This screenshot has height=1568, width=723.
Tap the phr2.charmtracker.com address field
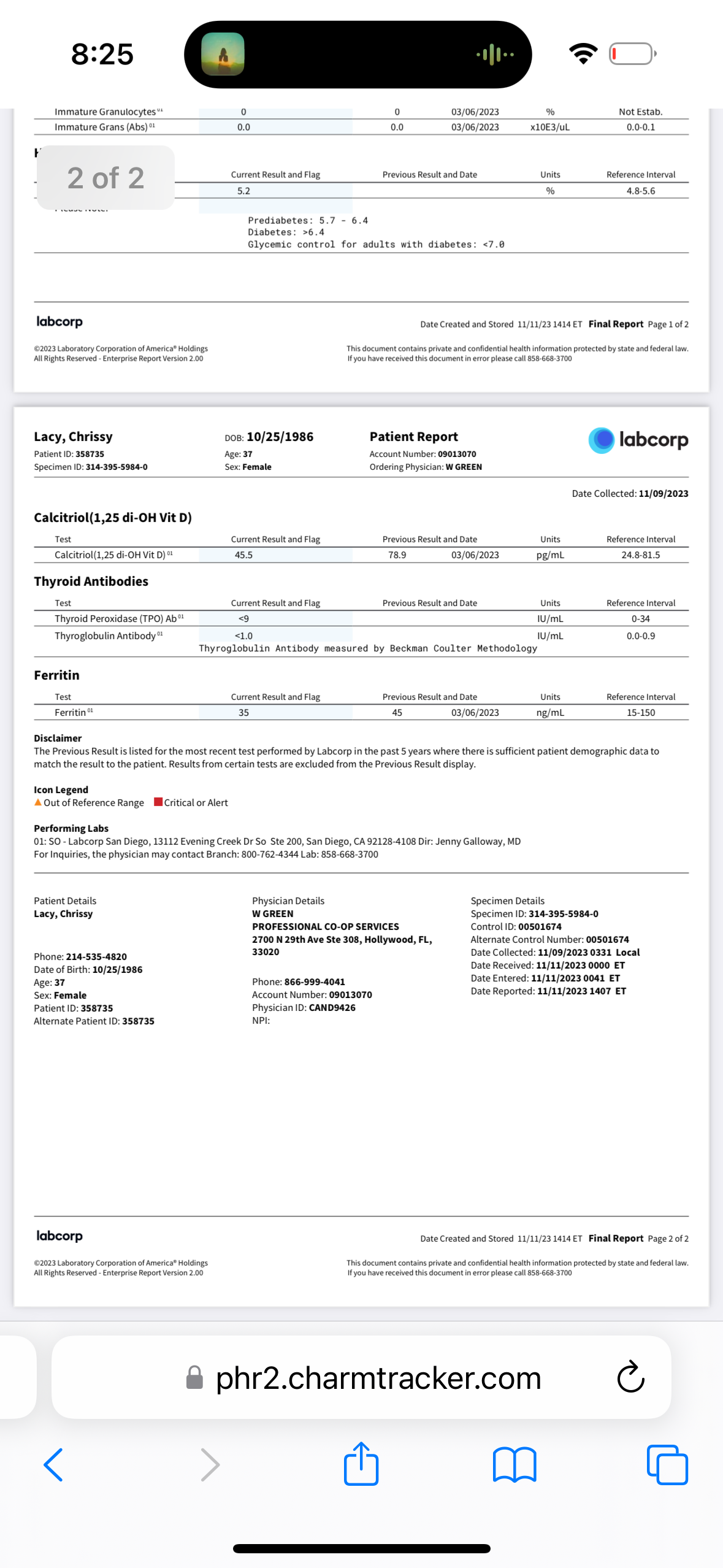pos(378,1378)
